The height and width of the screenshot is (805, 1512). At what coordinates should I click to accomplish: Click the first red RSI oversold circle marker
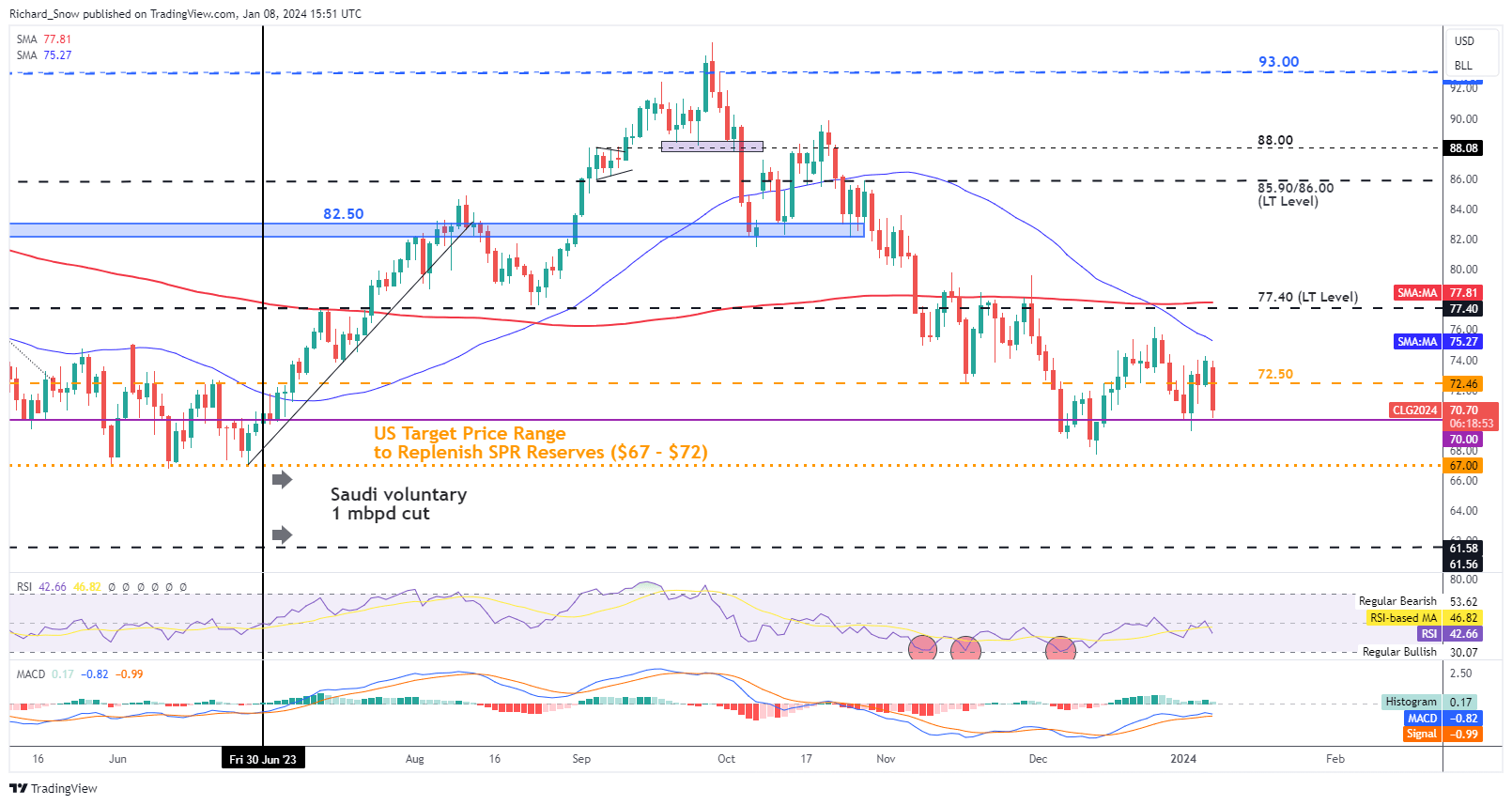pyautogui.click(x=923, y=647)
